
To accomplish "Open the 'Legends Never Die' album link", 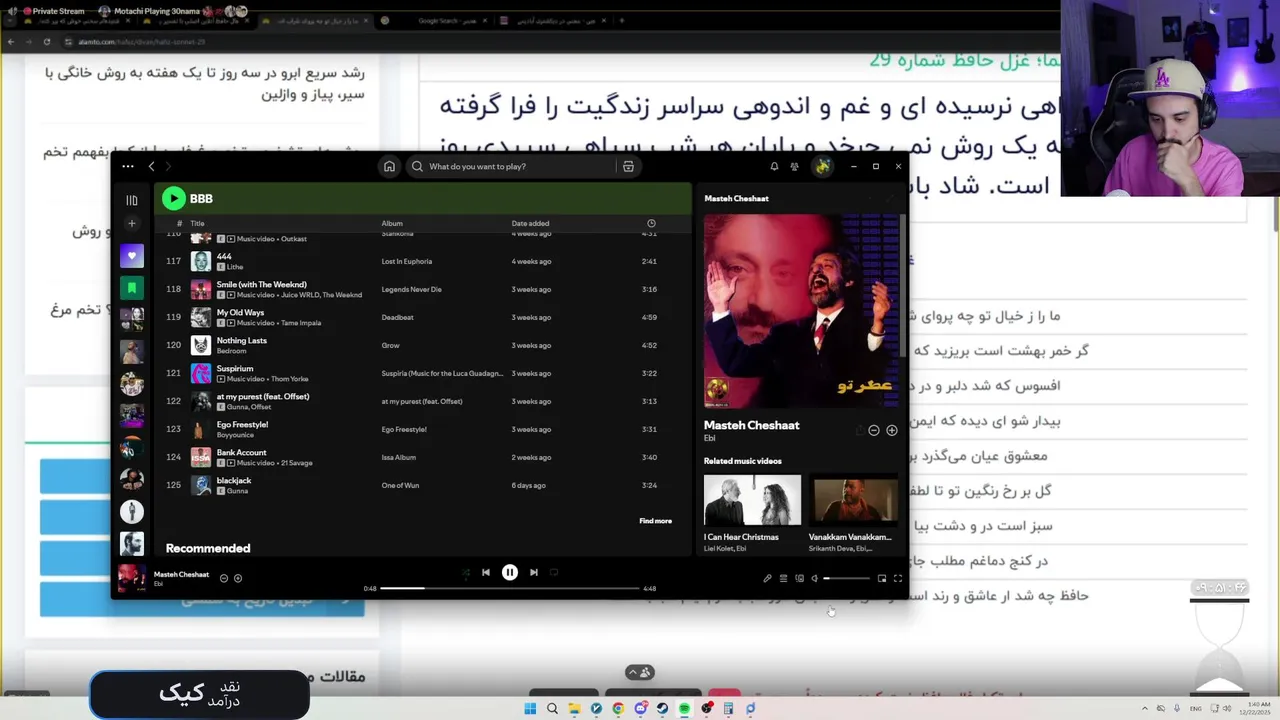I will [411, 289].
